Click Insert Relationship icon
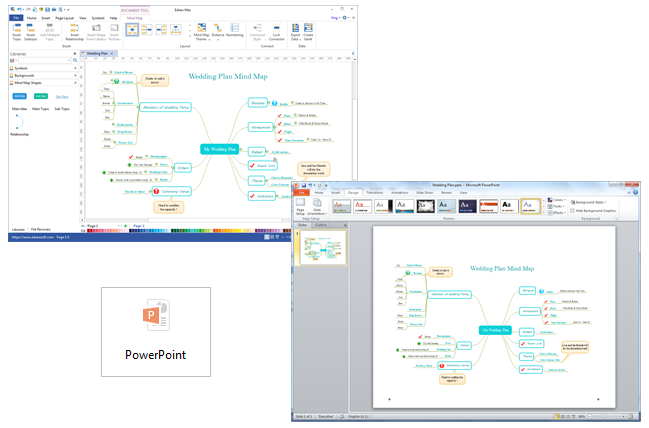Image resolution: width=649 pixels, height=428 pixels. point(74,30)
